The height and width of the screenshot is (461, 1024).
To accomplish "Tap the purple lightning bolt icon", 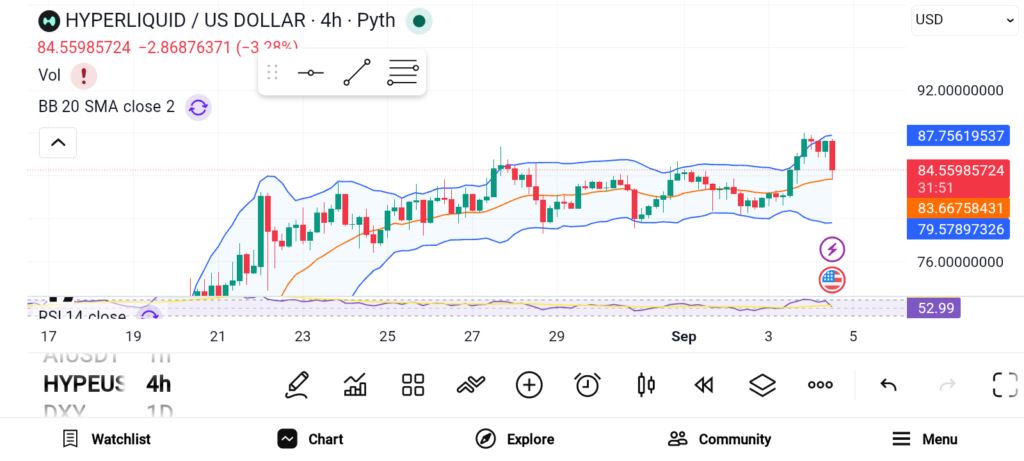I will [x=832, y=249].
